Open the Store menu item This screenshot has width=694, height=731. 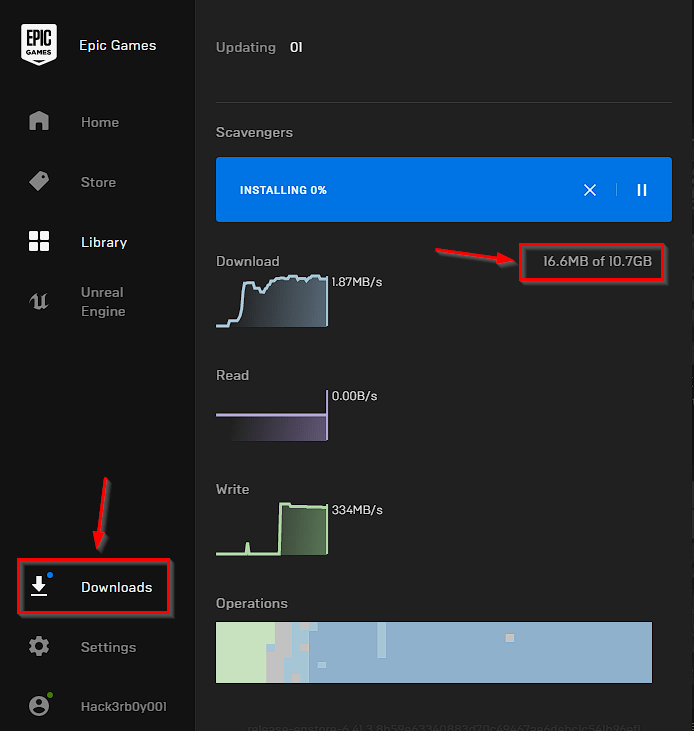(x=98, y=182)
